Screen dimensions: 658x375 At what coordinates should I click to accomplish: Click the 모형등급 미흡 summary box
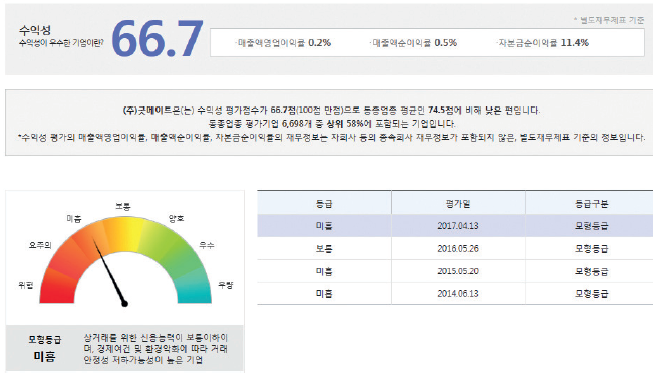(x=125, y=348)
